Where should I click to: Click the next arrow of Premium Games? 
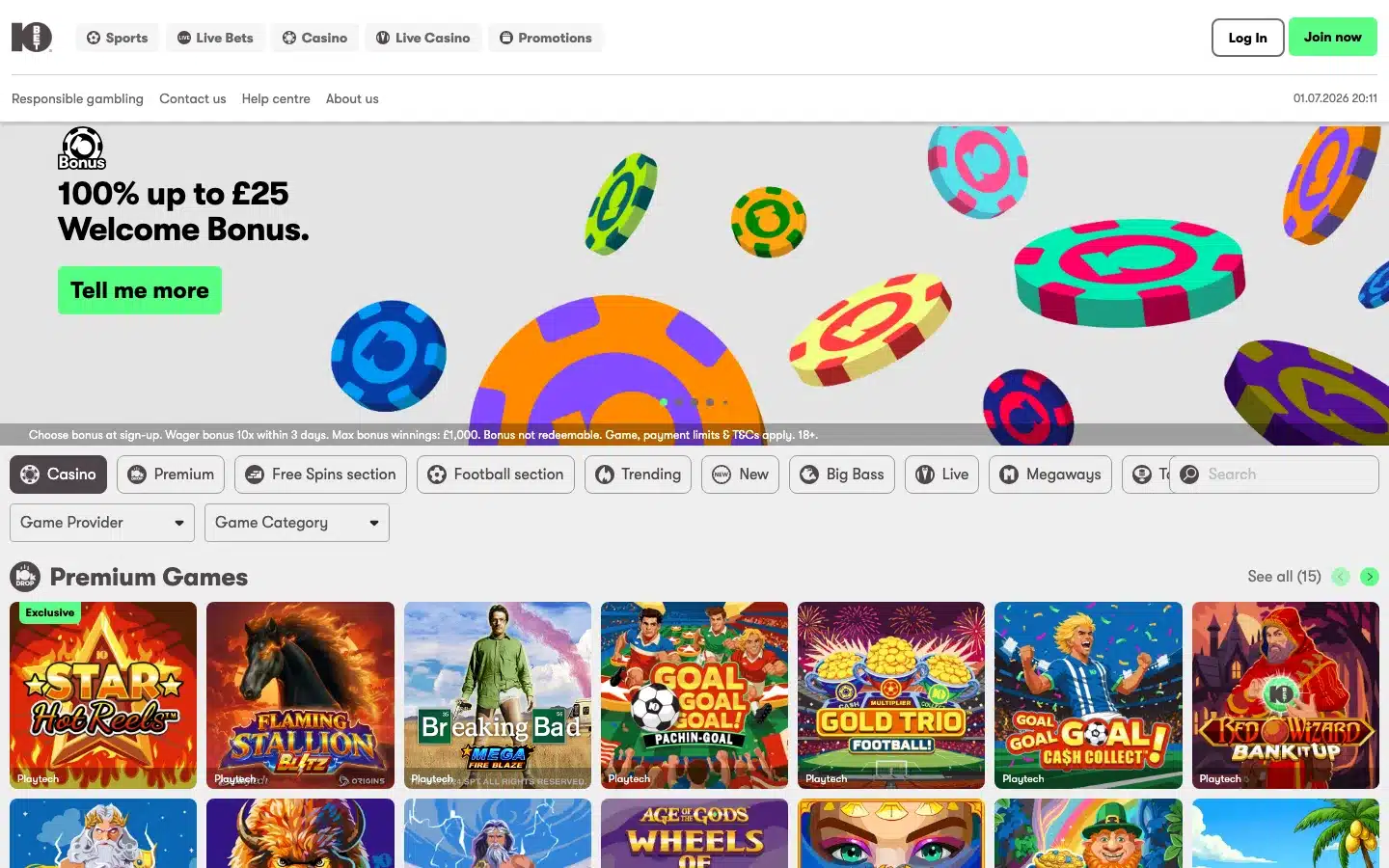pos(1370,577)
